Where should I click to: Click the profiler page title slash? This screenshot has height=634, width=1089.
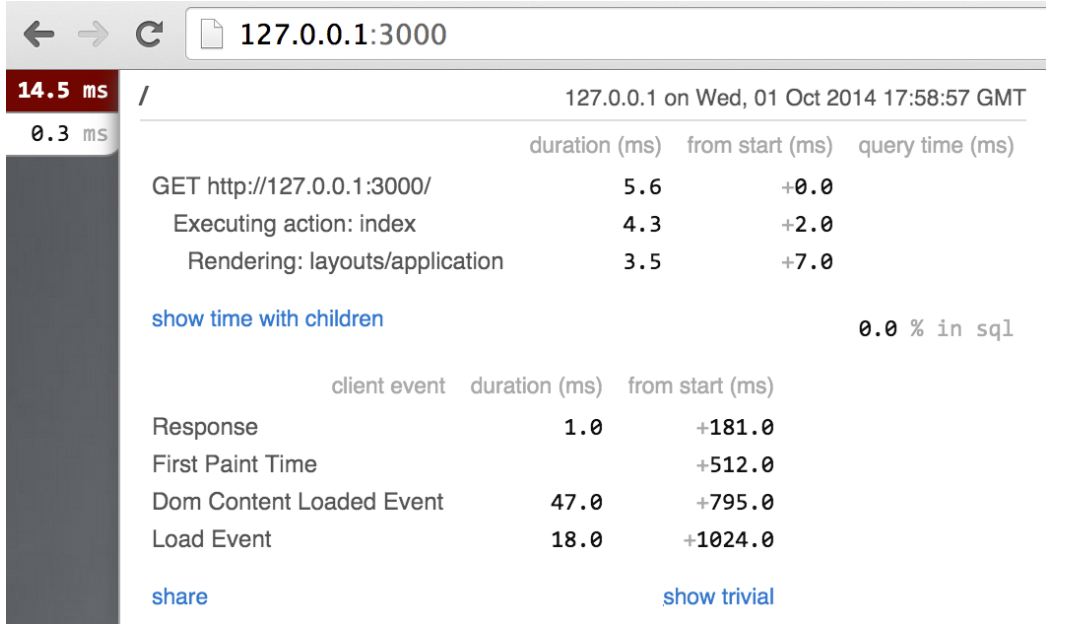pos(145,96)
